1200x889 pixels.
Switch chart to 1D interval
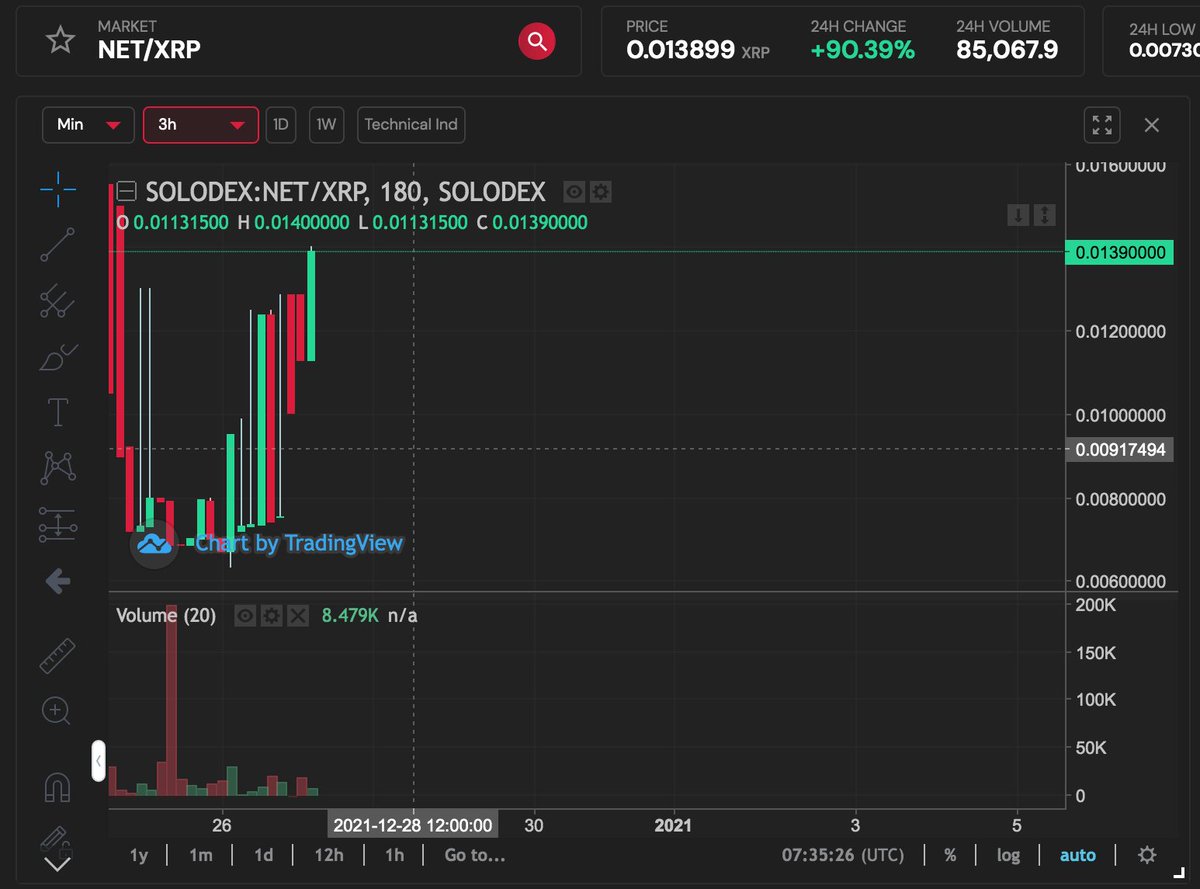(281, 125)
